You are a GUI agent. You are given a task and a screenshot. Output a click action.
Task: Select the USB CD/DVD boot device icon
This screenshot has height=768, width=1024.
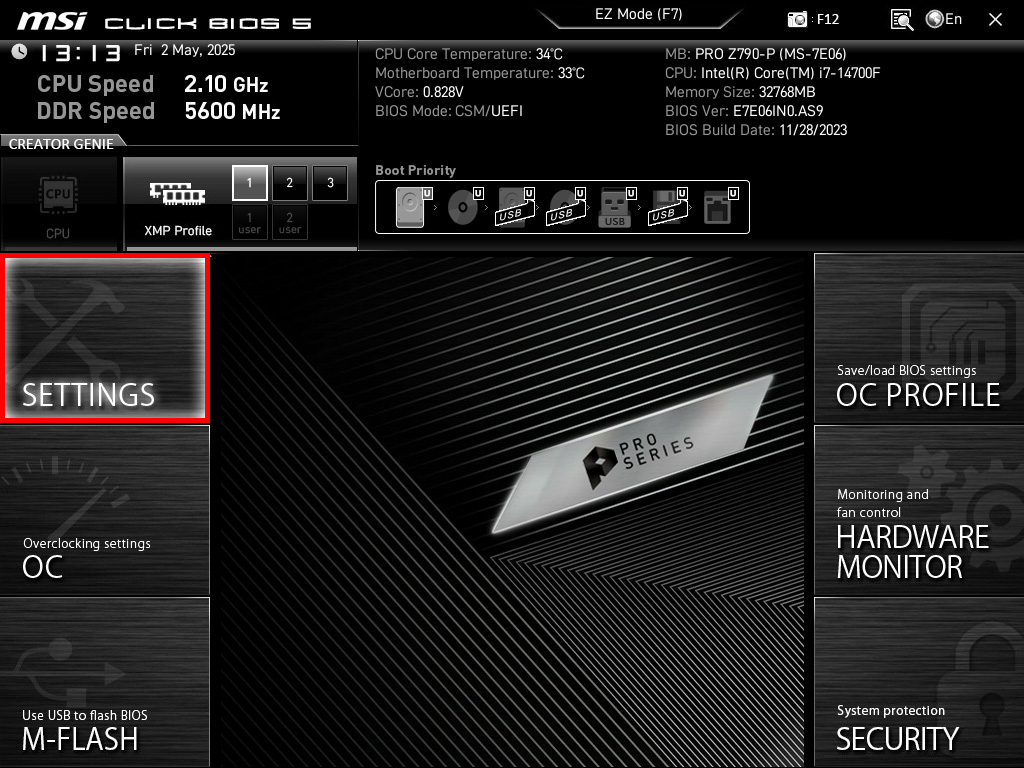click(x=566, y=206)
